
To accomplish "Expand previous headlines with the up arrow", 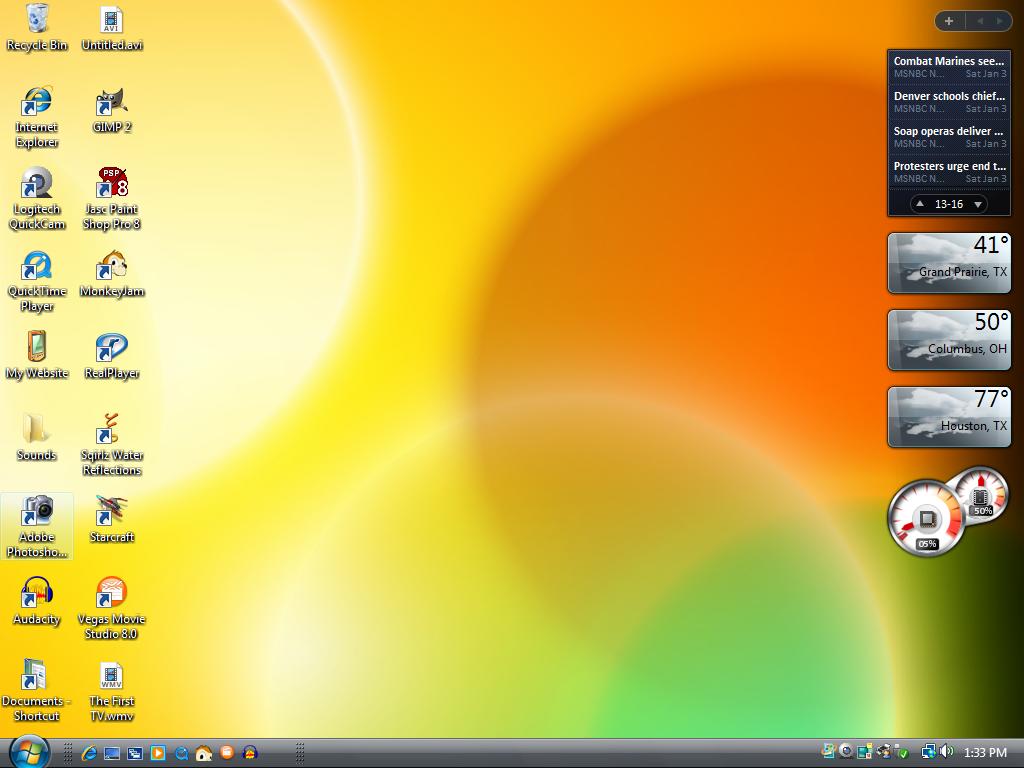I will tap(918, 203).
